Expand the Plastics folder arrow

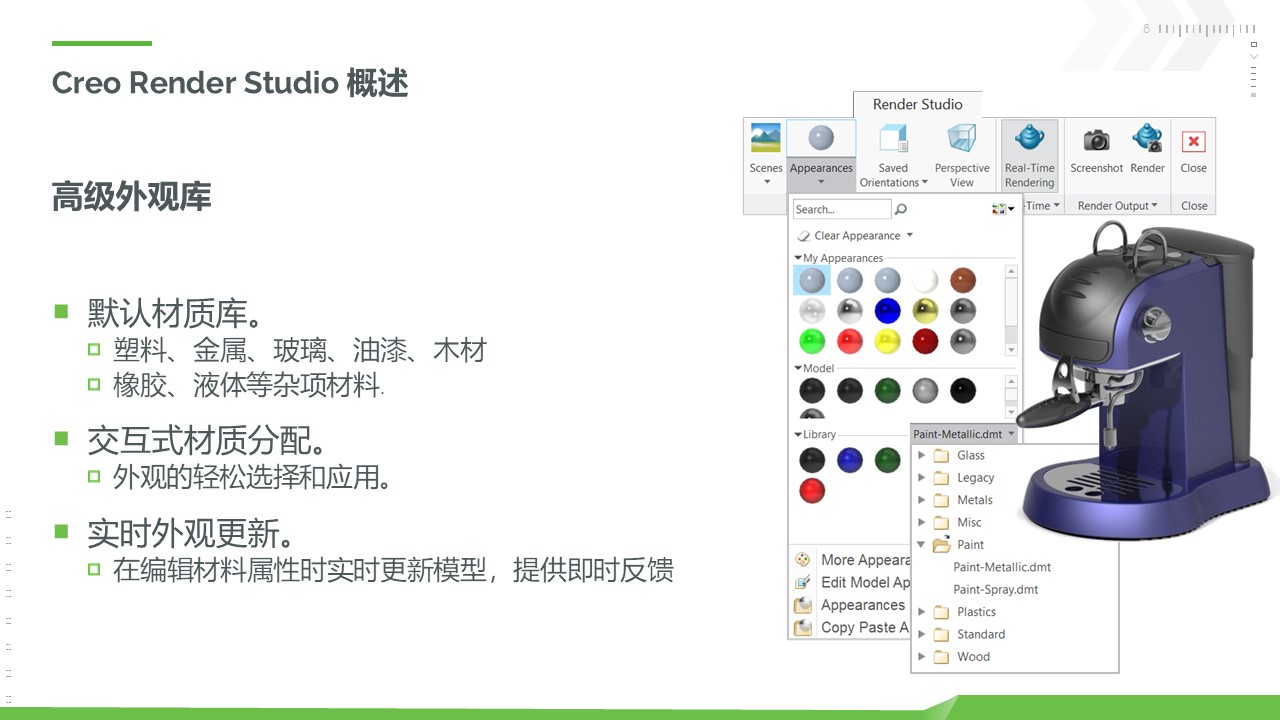point(922,612)
